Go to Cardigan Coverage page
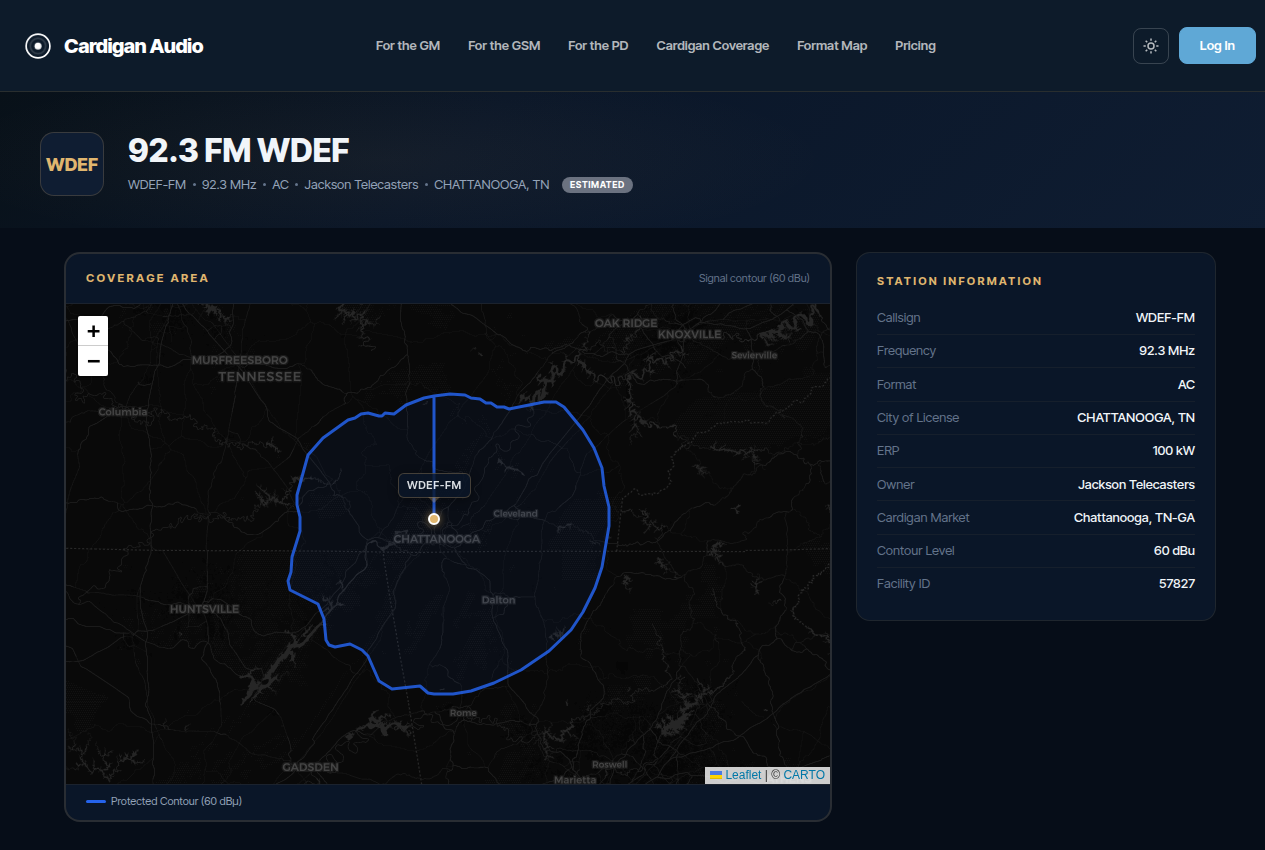This screenshot has width=1265, height=850. (713, 46)
